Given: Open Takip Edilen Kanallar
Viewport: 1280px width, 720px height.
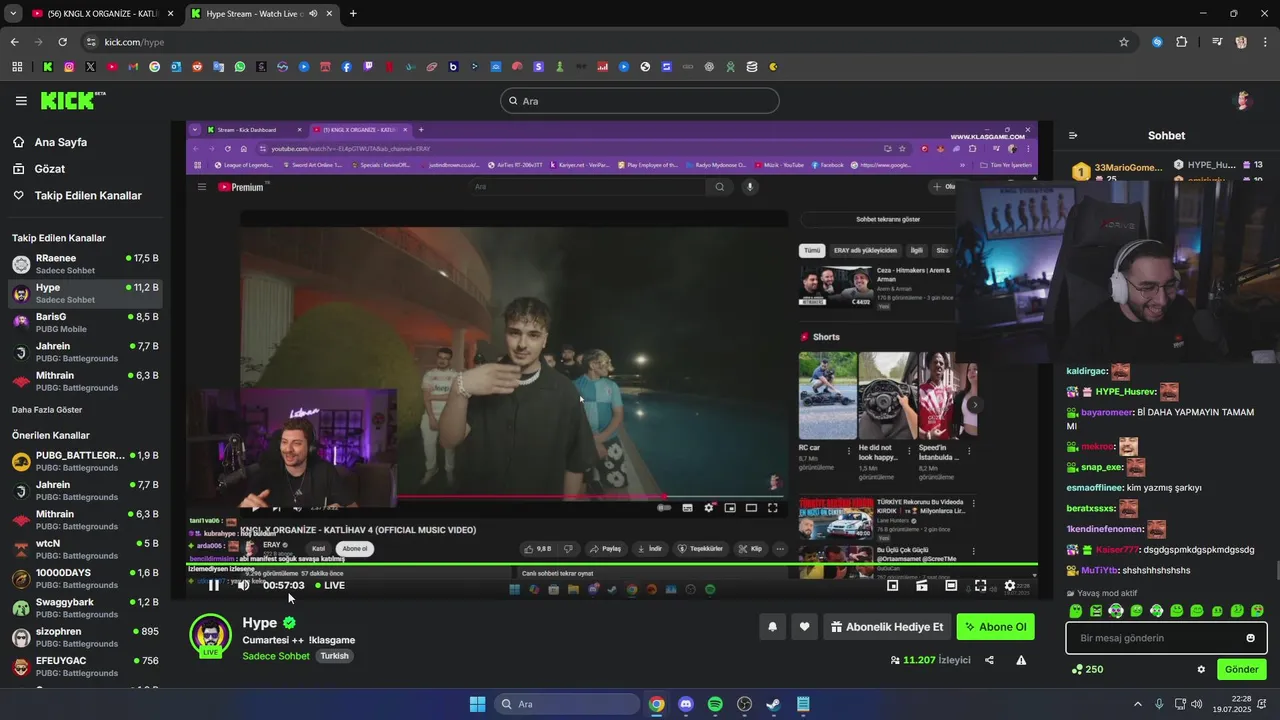Looking at the screenshot, I should click(x=88, y=196).
